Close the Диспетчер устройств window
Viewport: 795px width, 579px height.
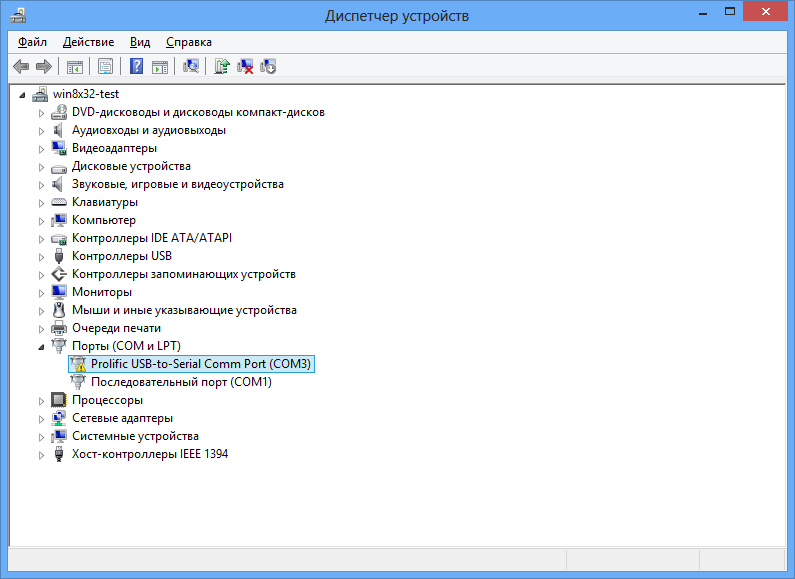(x=766, y=11)
